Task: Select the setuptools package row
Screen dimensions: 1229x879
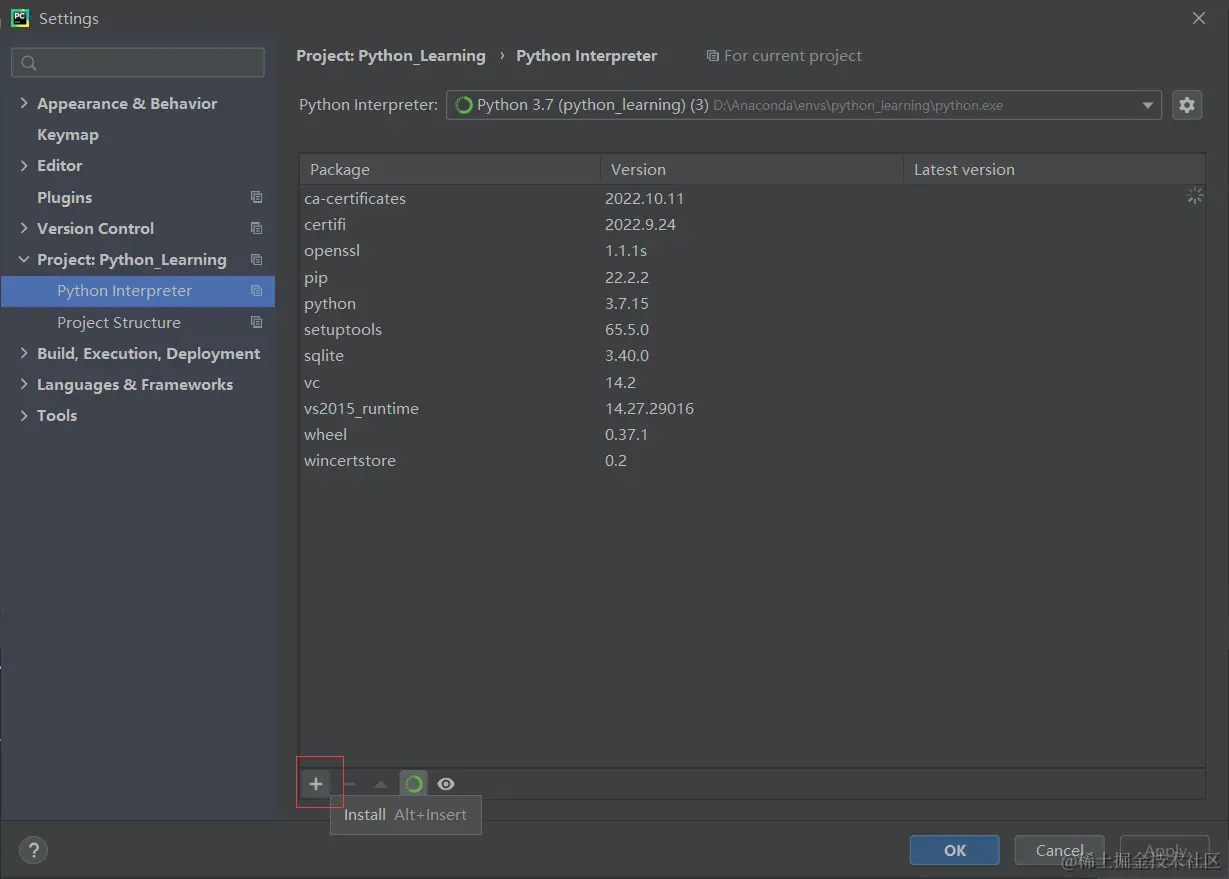Action: click(752, 329)
